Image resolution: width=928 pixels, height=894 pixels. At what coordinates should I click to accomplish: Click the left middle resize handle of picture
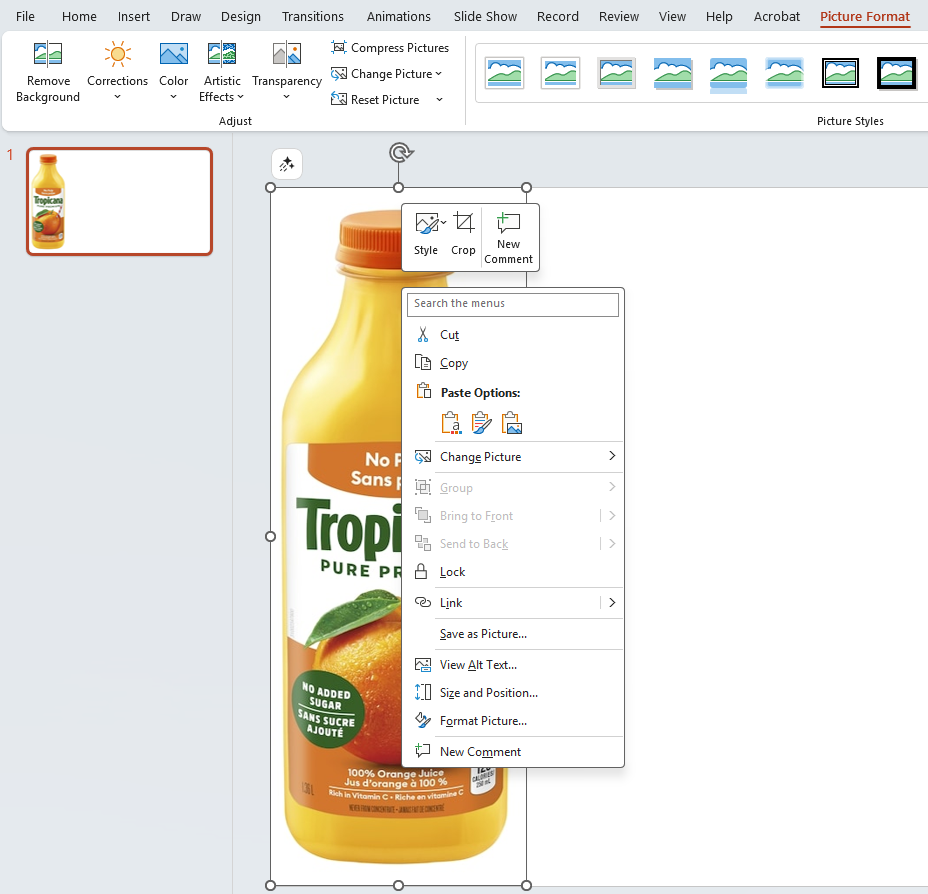270,537
